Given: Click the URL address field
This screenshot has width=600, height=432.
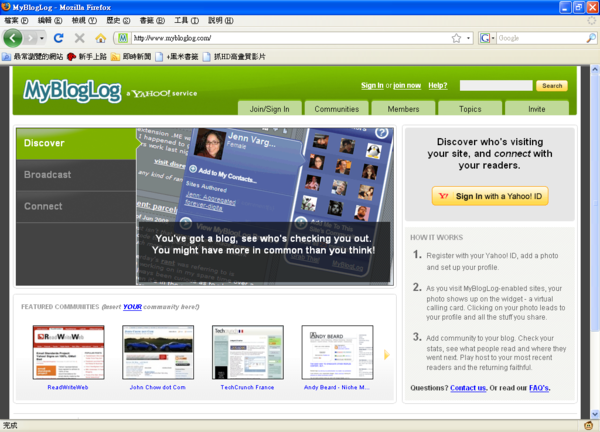Looking at the screenshot, I should pos(291,38).
